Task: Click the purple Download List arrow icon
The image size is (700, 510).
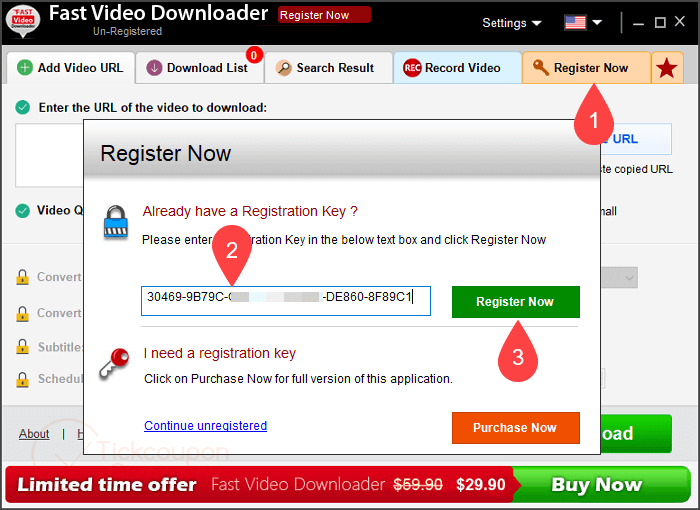Action: (x=154, y=68)
